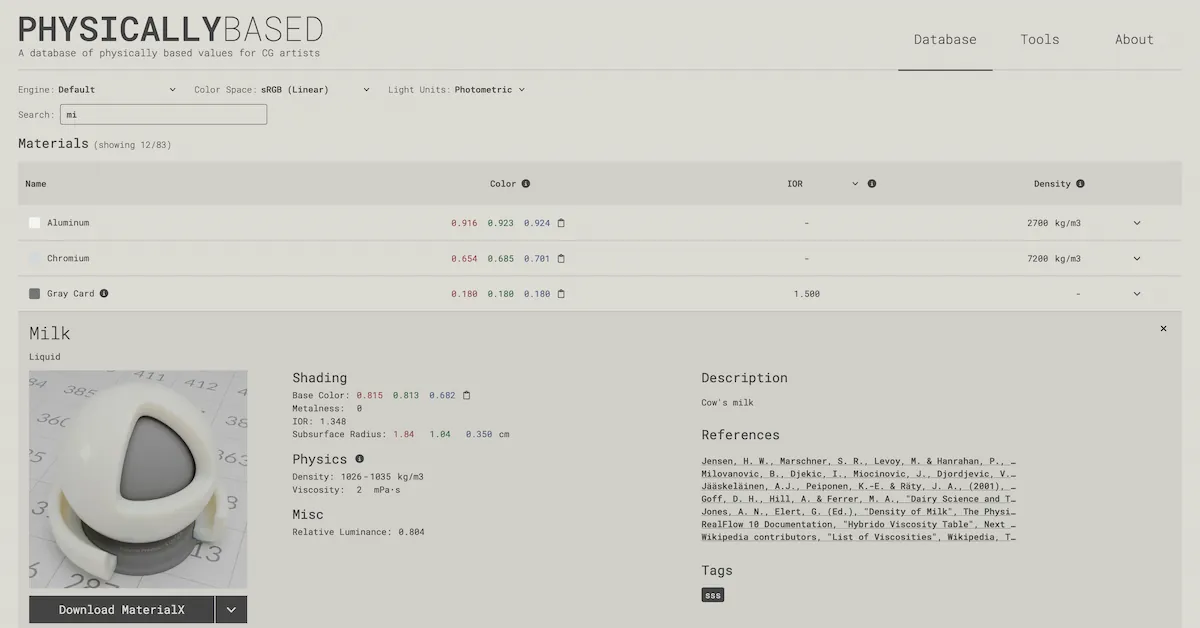Copy Aluminum's color values to clipboard
Viewport: 1200px width, 628px height.
pos(560,223)
